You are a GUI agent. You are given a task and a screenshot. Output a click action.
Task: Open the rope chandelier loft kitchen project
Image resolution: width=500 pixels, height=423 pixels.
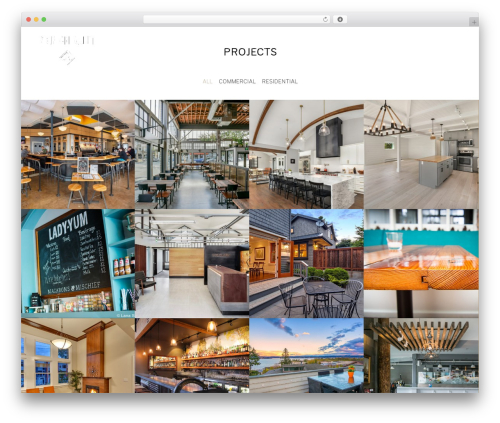[421, 154]
